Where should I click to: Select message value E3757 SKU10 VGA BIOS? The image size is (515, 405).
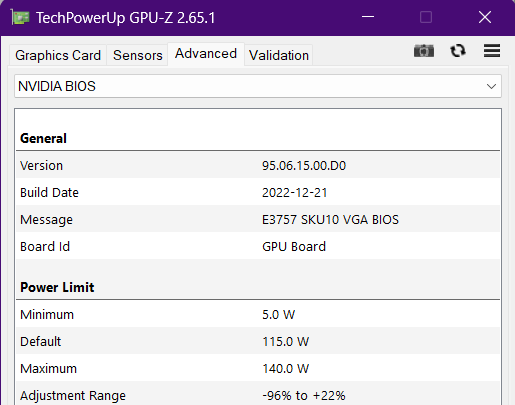pyautogui.click(x=330, y=220)
